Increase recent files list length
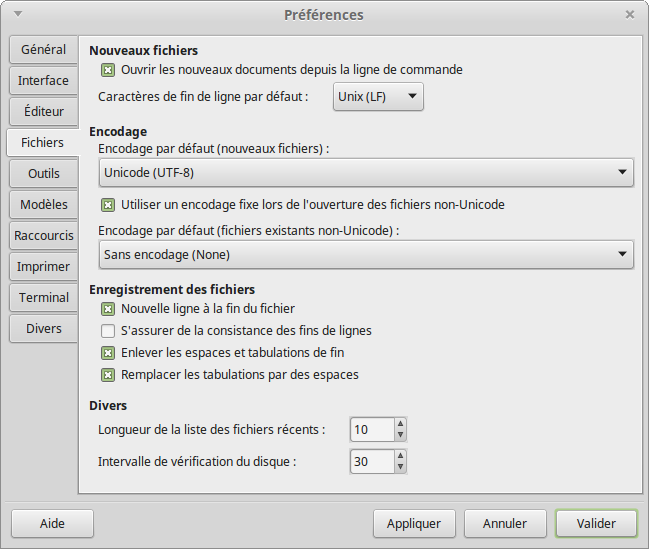This screenshot has width=649, height=549. coord(400,424)
